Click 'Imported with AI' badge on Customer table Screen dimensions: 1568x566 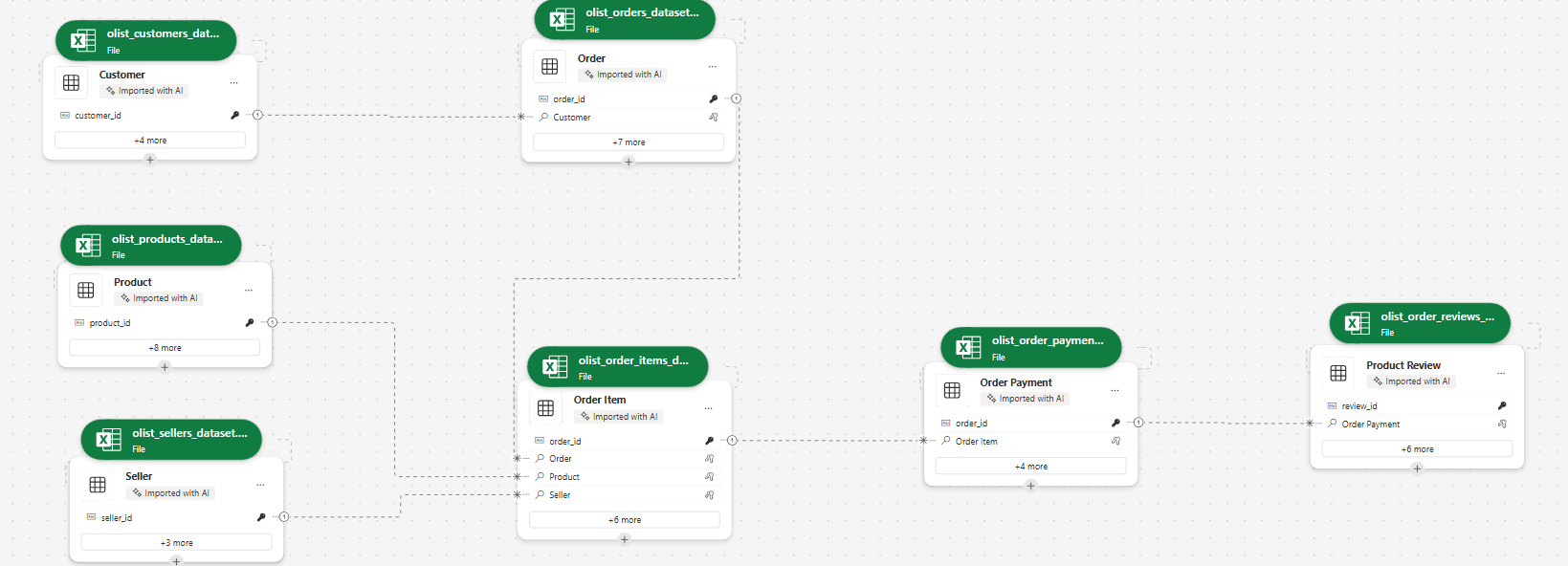[144, 91]
